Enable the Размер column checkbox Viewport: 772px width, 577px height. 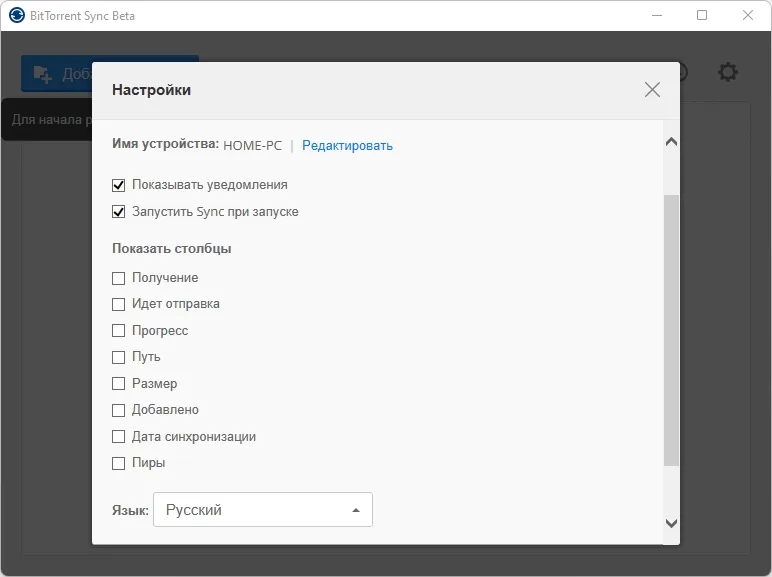click(x=118, y=384)
